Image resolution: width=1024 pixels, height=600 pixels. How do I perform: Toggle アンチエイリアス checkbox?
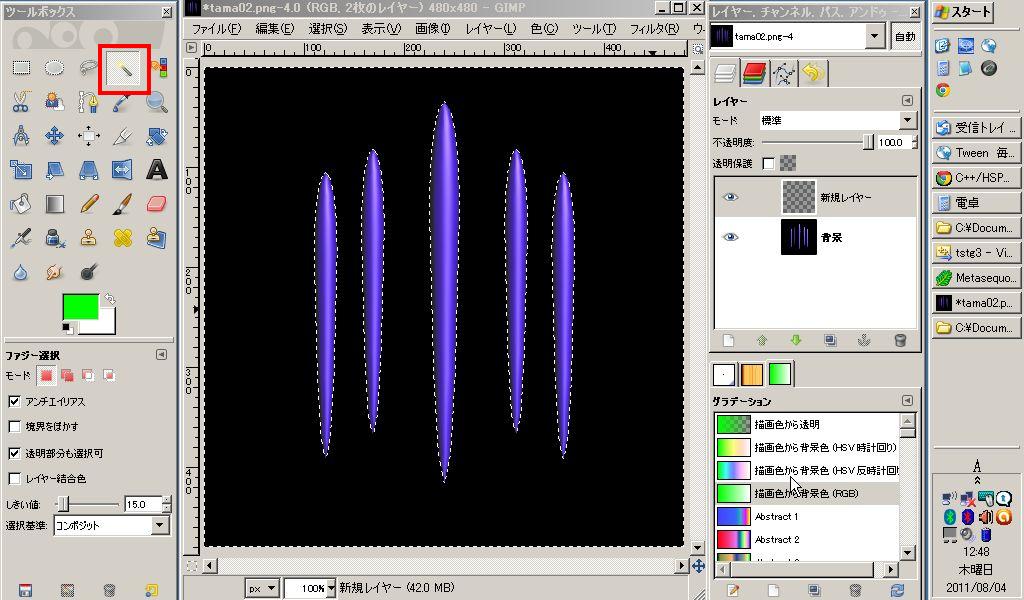[14, 402]
